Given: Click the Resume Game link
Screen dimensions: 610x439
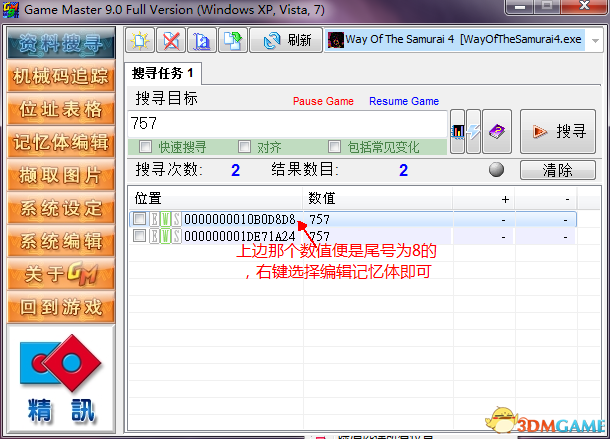Looking at the screenshot, I should [x=404, y=101].
